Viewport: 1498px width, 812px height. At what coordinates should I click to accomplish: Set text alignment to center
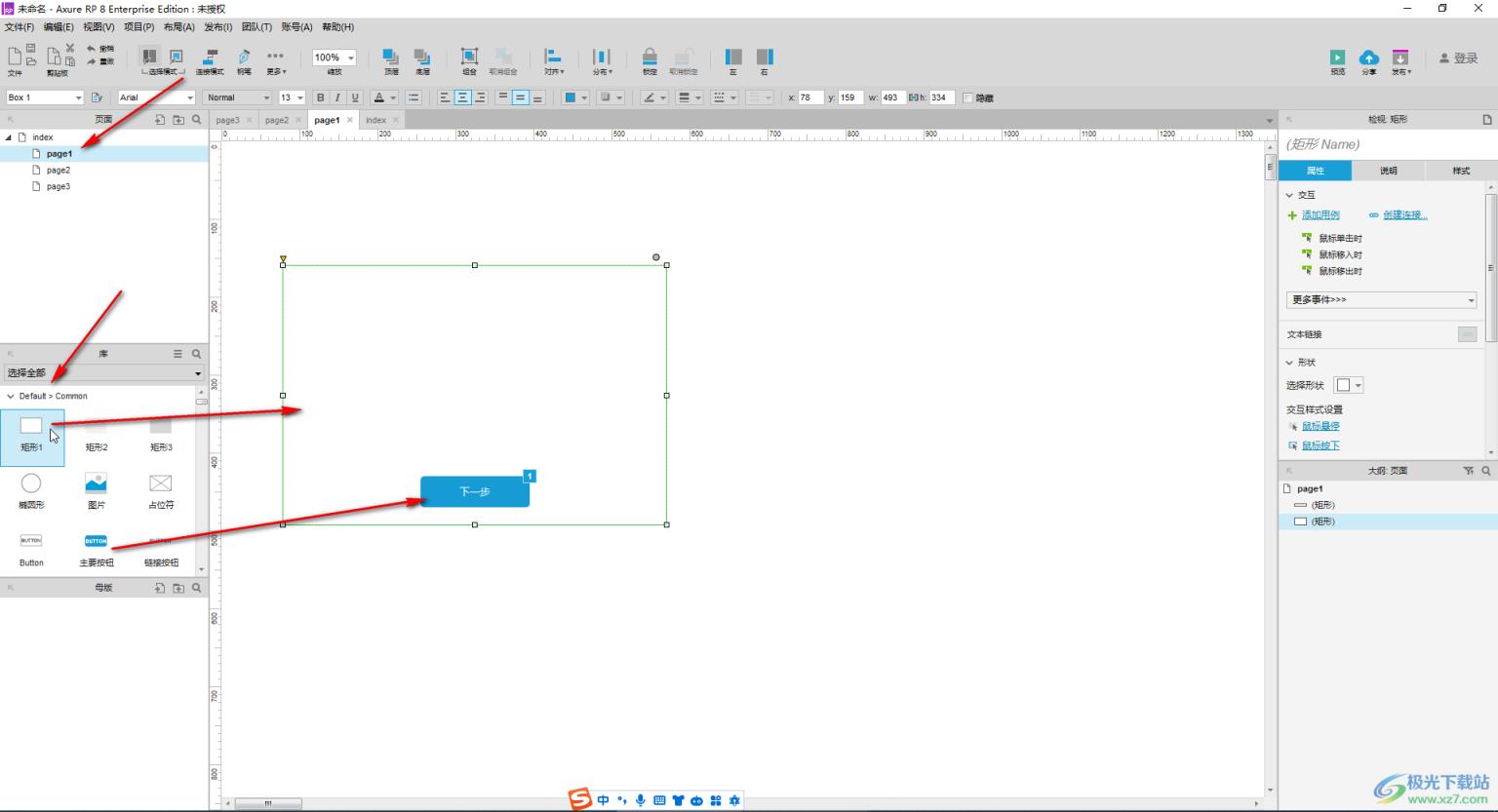[x=462, y=97]
